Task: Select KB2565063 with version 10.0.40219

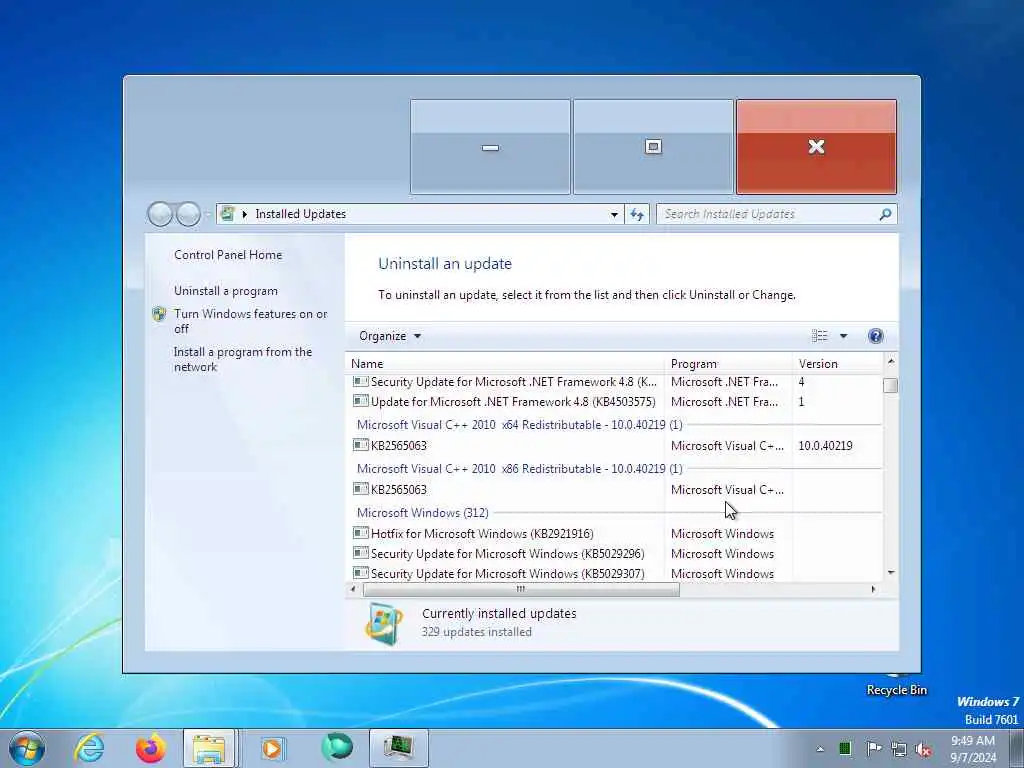Action: (x=614, y=445)
